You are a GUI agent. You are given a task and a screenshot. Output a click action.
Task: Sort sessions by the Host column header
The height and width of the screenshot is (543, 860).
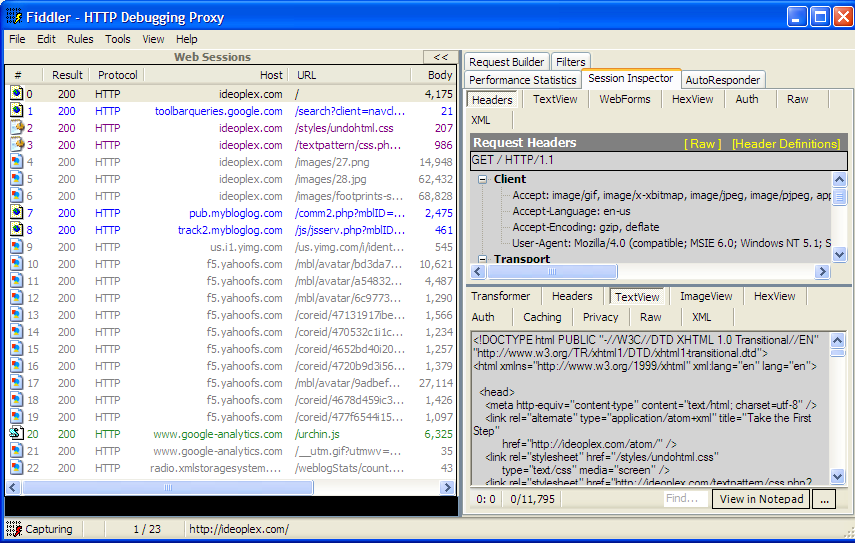pos(217,75)
